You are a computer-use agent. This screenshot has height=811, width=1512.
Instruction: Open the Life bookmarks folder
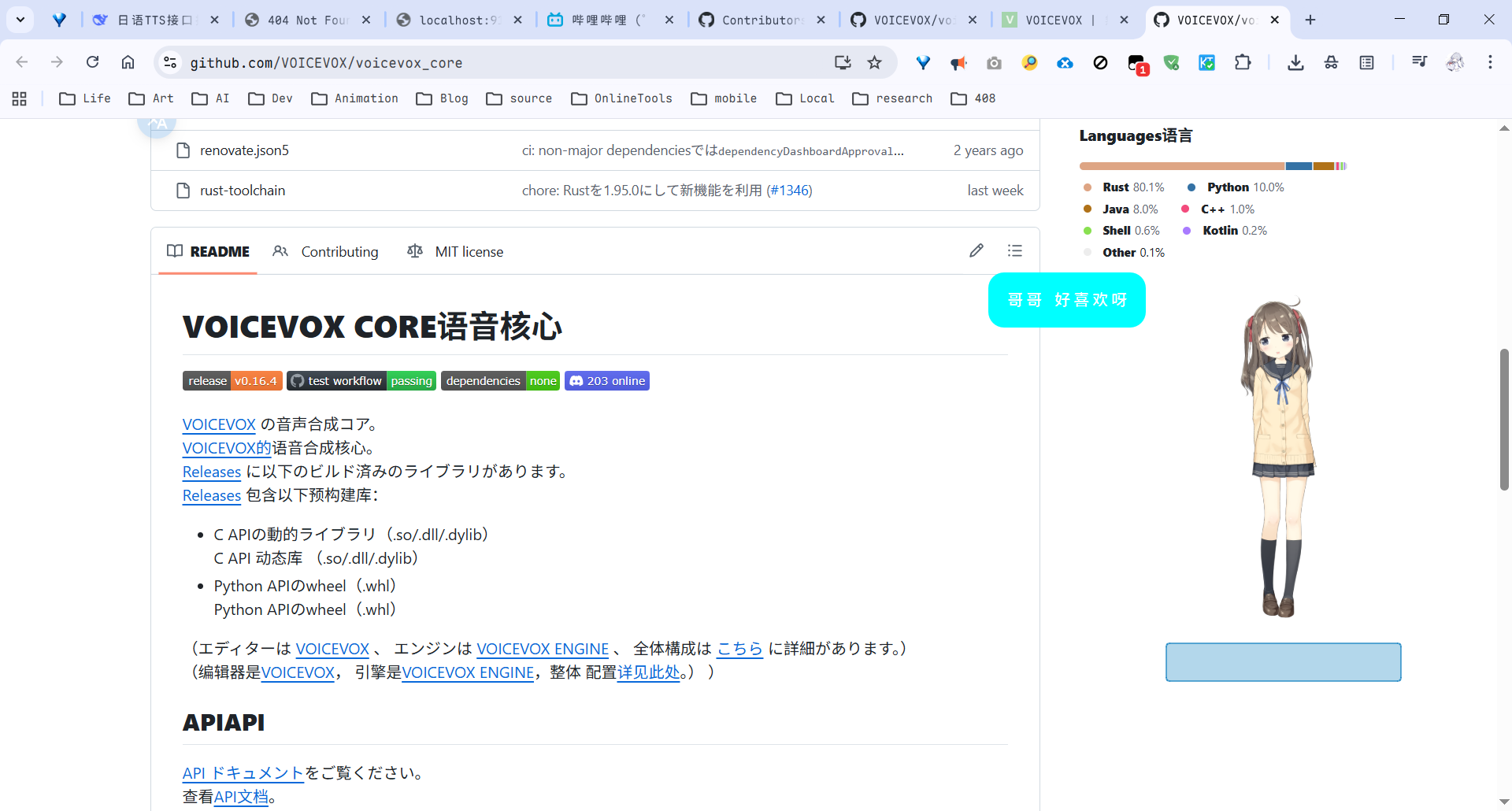(85, 98)
